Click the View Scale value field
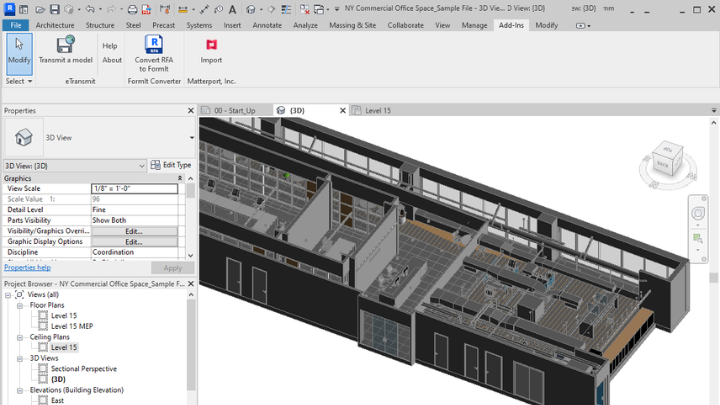Viewport: 720px width, 405px height. [134, 188]
